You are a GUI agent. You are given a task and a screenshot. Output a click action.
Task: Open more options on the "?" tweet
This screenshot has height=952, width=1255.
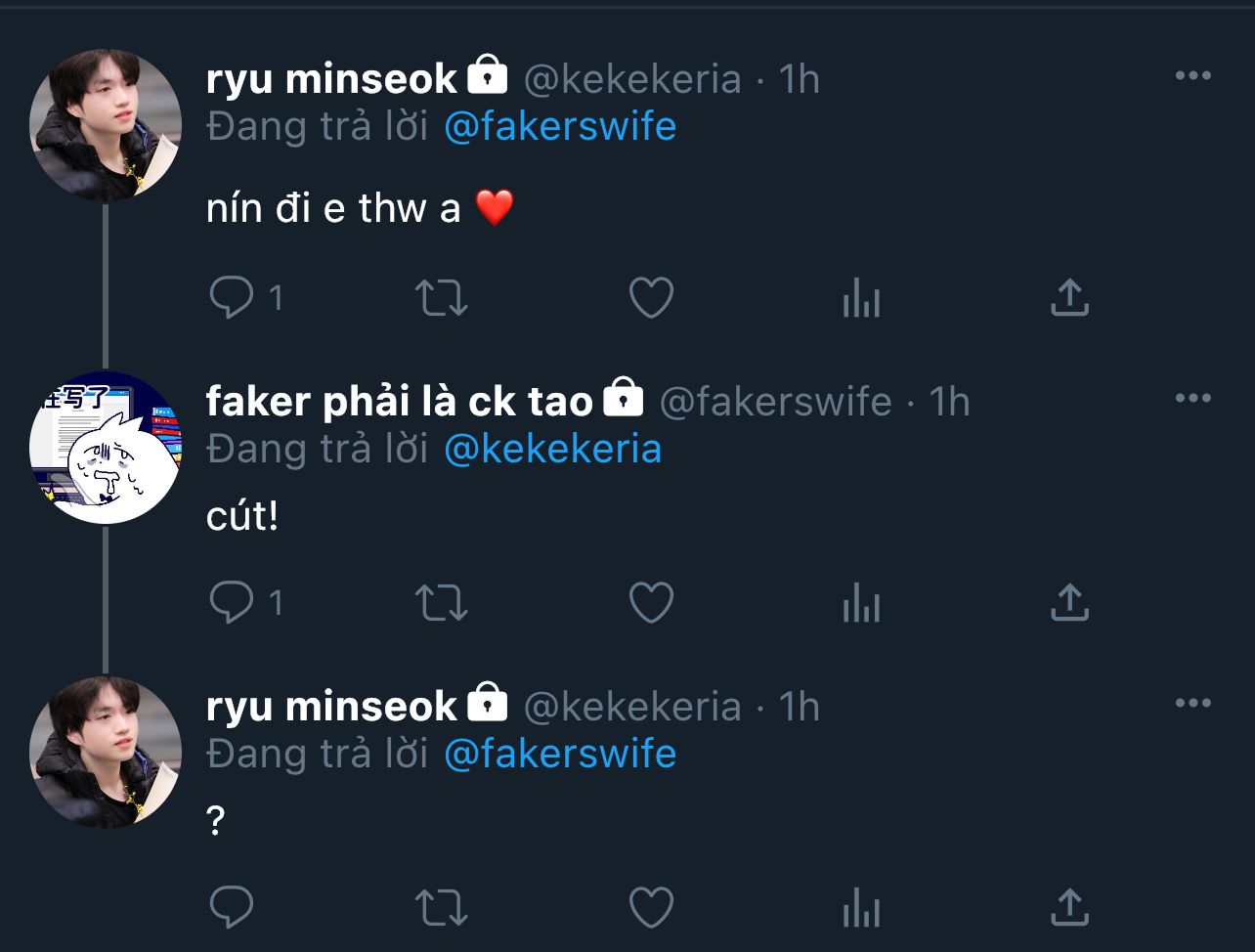coord(1192,704)
